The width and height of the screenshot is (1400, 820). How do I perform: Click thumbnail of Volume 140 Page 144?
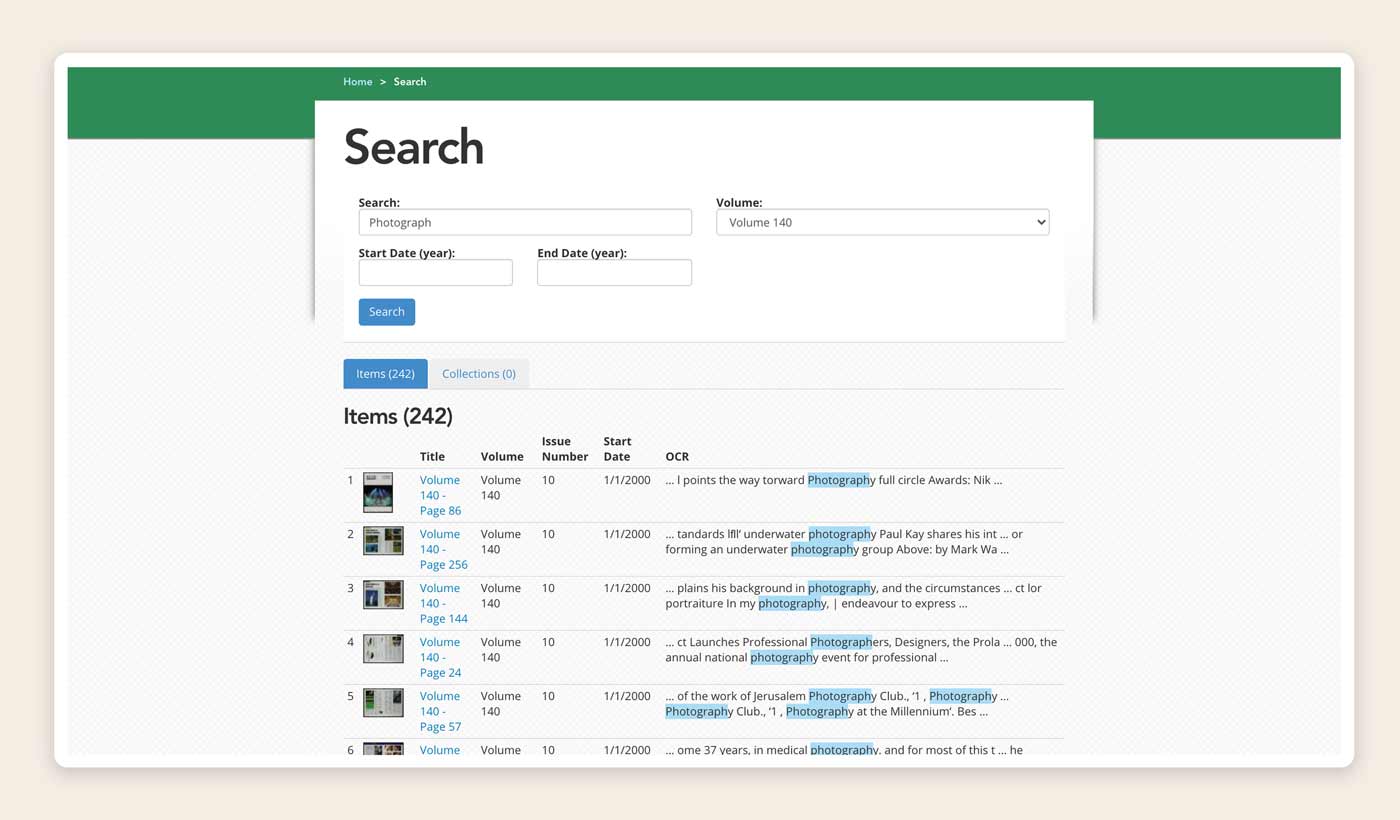[383, 595]
